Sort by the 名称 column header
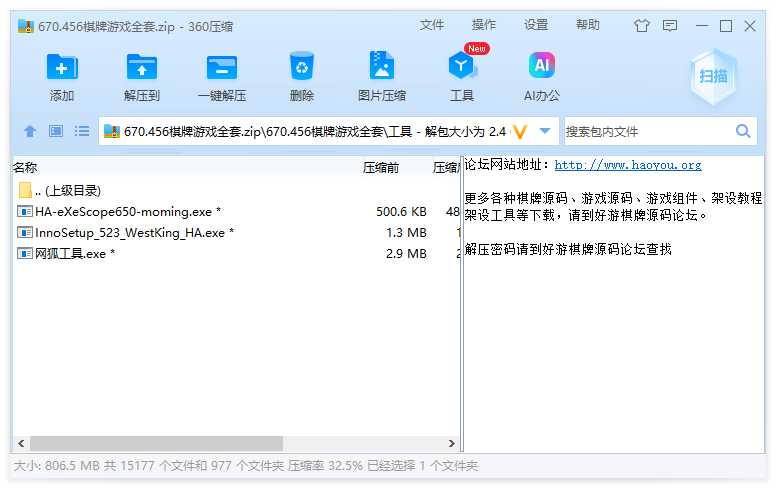 pyautogui.click(x=25, y=168)
